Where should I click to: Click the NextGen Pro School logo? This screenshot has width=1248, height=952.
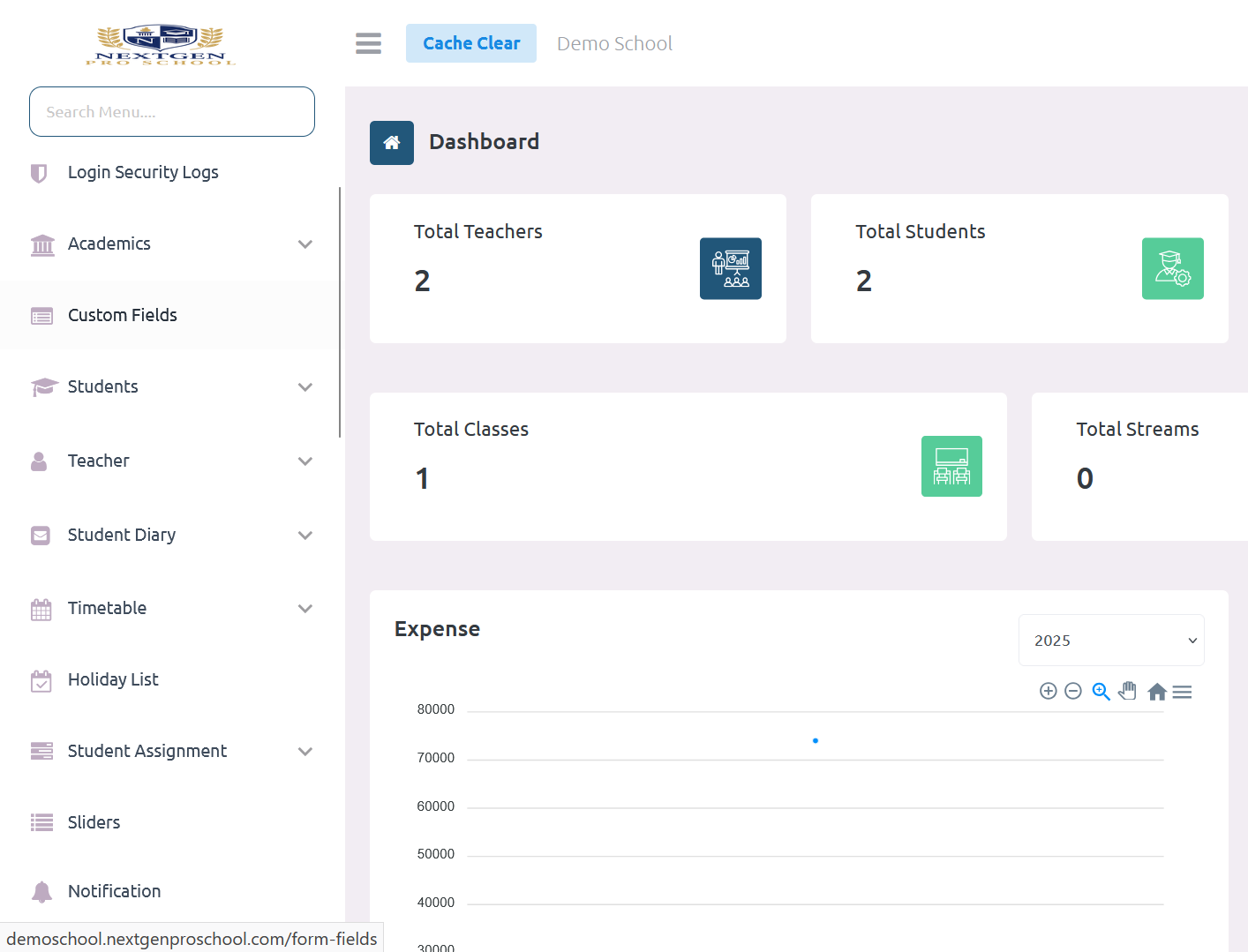point(161,45)
